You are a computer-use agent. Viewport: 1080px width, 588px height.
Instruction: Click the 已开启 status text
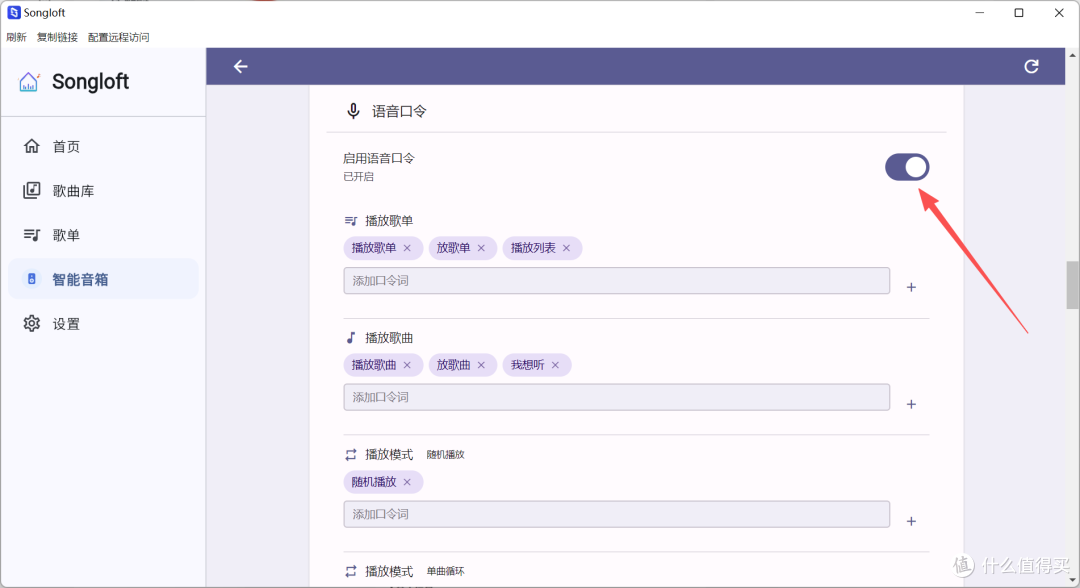coord(358,177)
